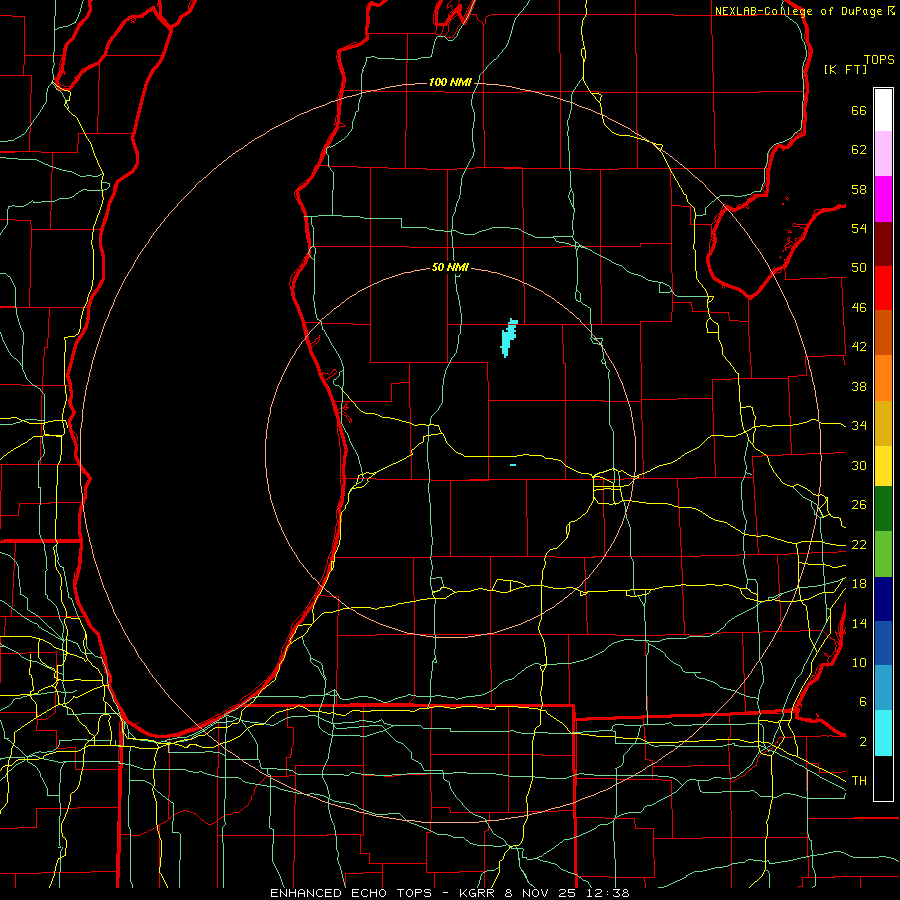This screenshot has width=900, height=900.
Task: Click the cyan swatch near 2
Action: [x=883, y=733]
